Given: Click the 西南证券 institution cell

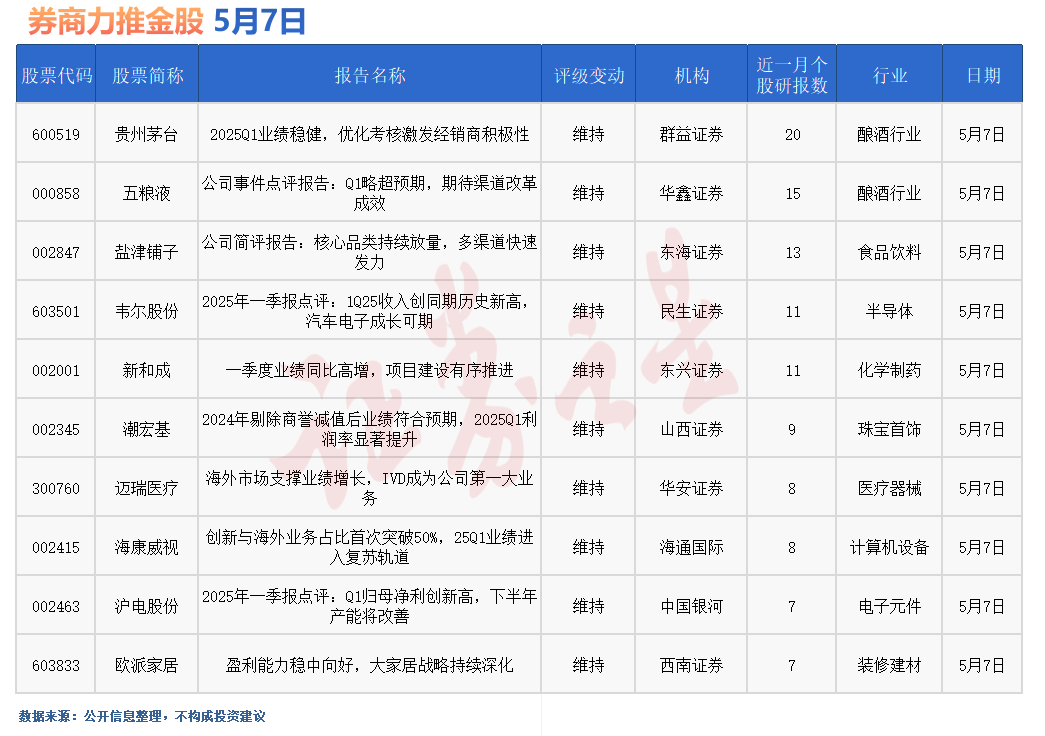Looking at the screenshot, I should coord(692,666).
